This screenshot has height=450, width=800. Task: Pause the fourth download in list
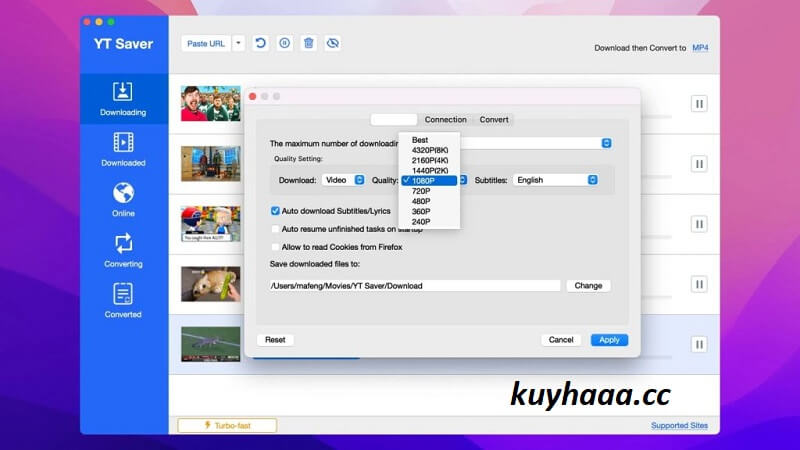(x=699, y=284)
